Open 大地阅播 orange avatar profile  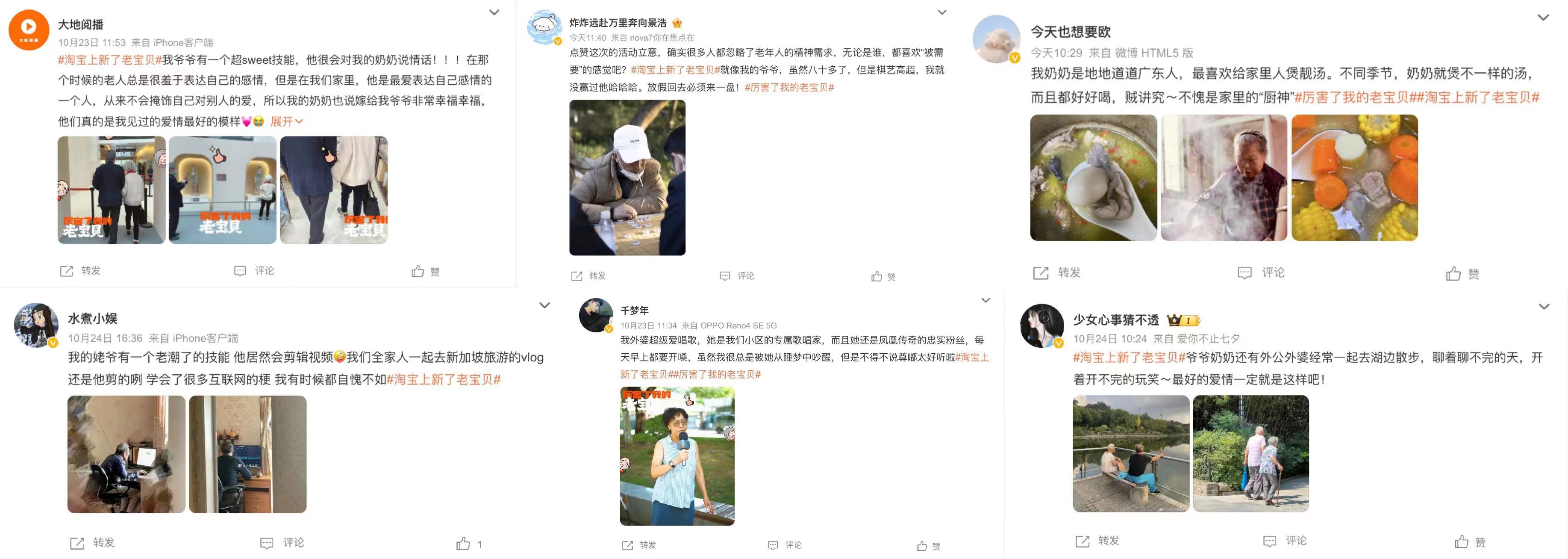[28, 30]
